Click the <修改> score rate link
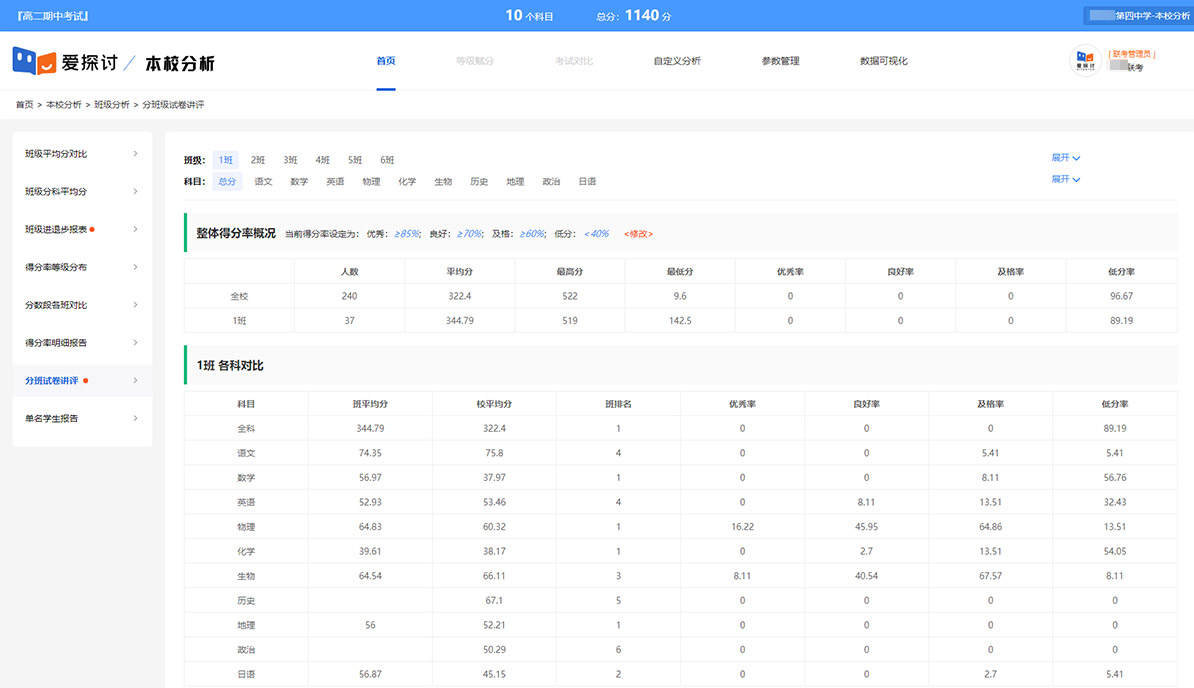The height and width of the screenshot is (688, 1194). [638, 234]
